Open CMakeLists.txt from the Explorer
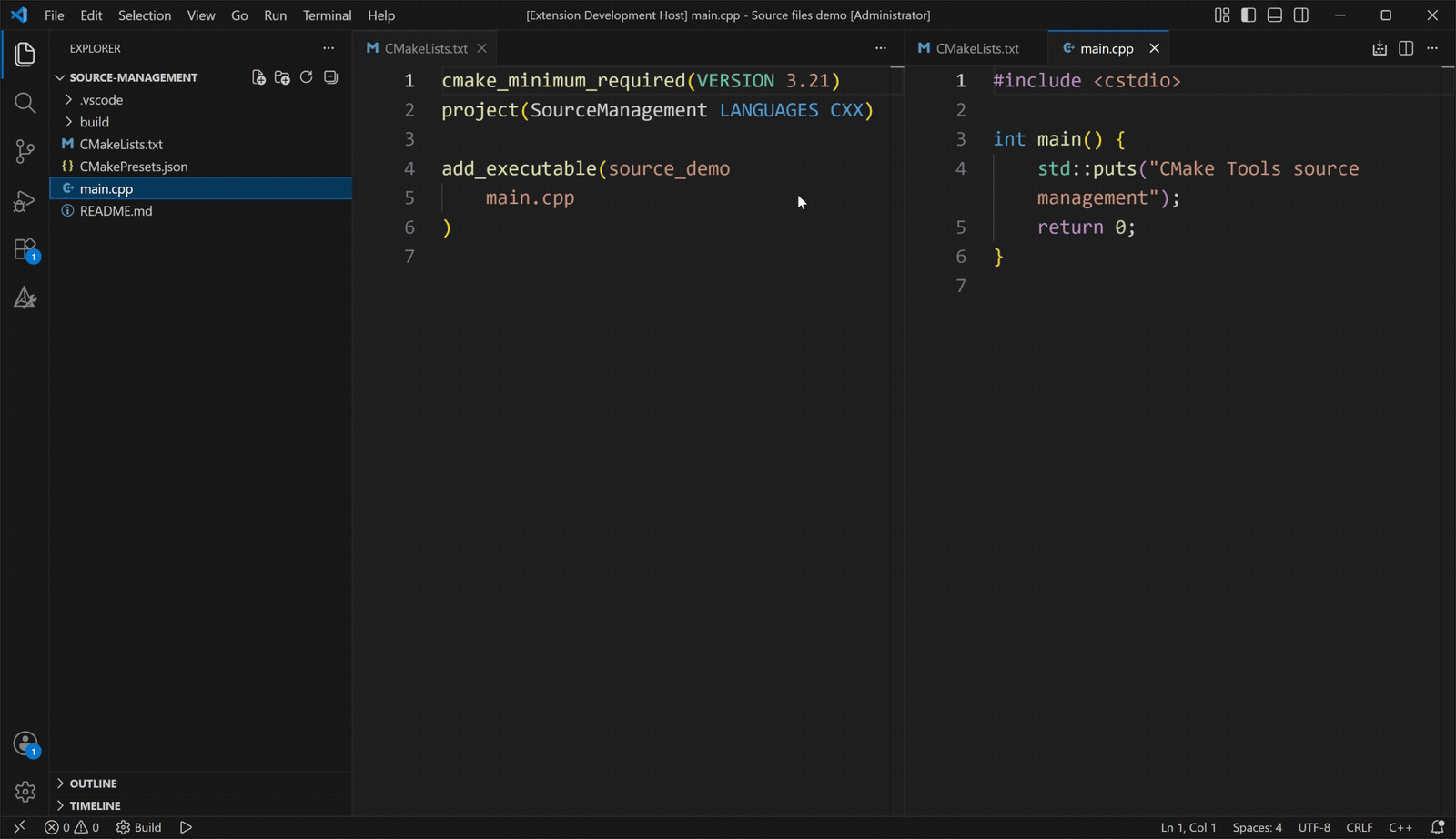The width and height of the screenshot is (1456, 839). (201, 145)
